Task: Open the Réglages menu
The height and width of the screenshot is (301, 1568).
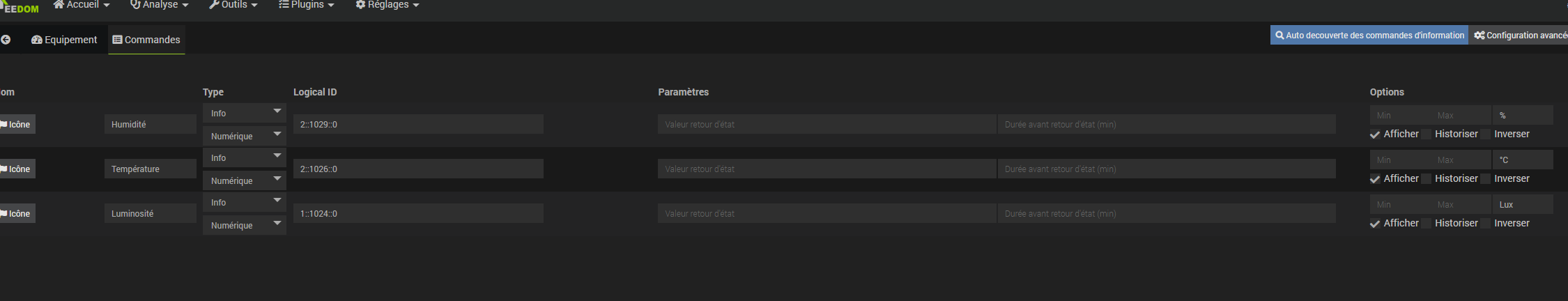Action: tap(387, 5)
